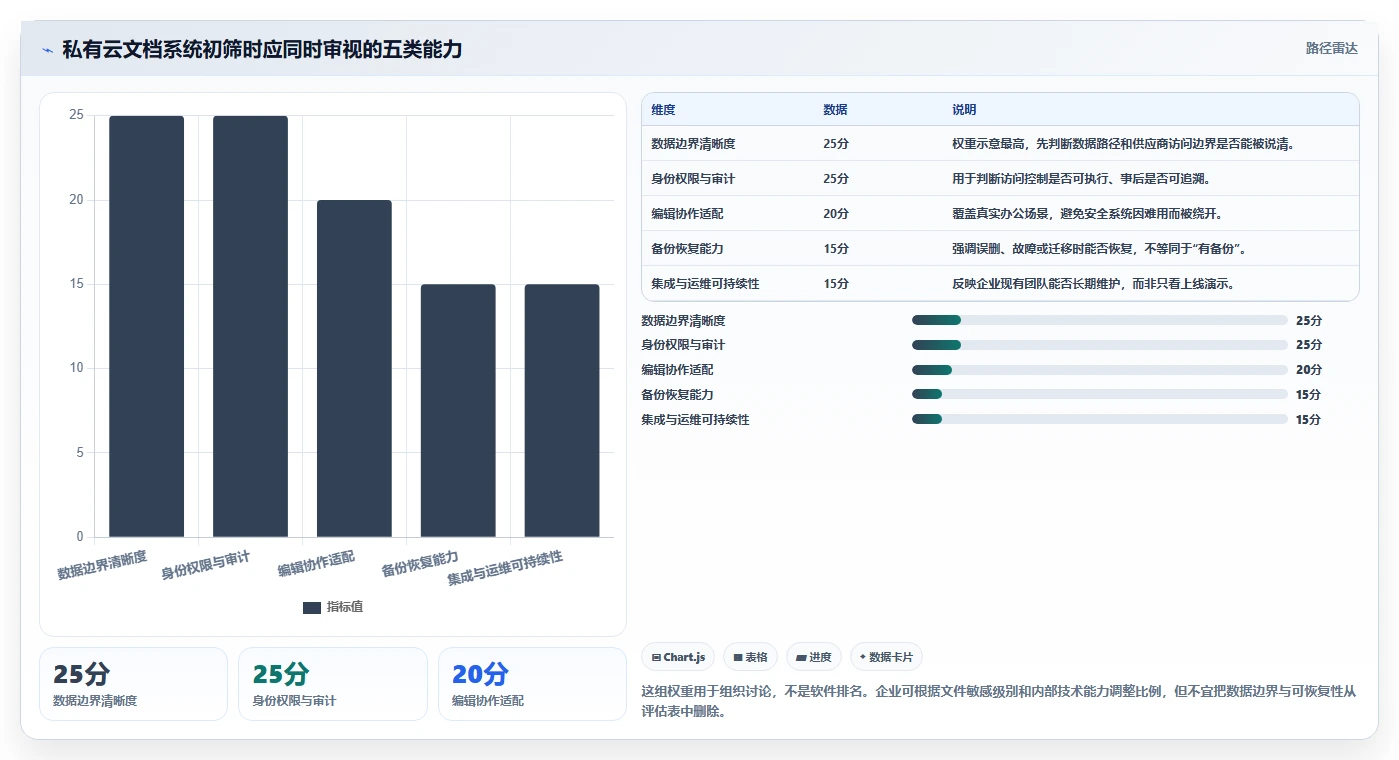Click the 数据卡片 tag
The image size is (1399, 760).
pyautogui.click(x=886, y=657)
